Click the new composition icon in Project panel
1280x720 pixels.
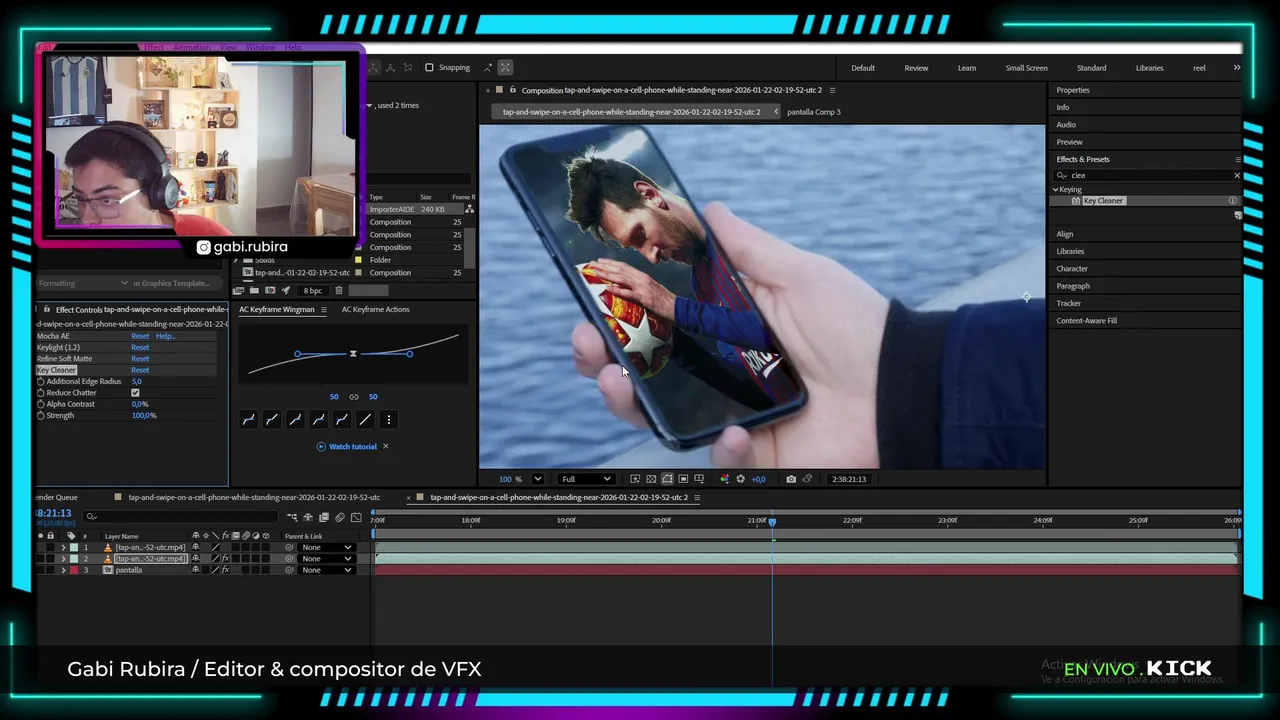click(x=270, y=290)
